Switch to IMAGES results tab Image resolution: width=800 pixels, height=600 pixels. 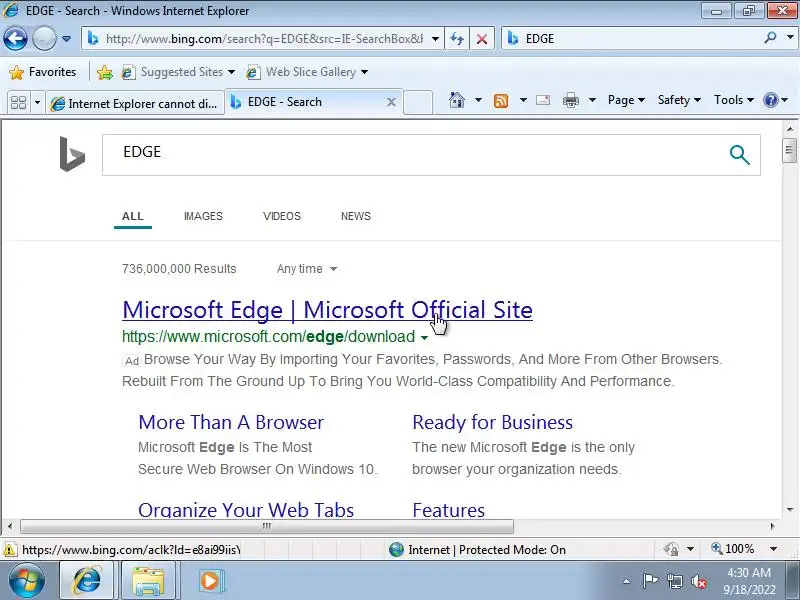pyautogui.click(x=203, y=216)
